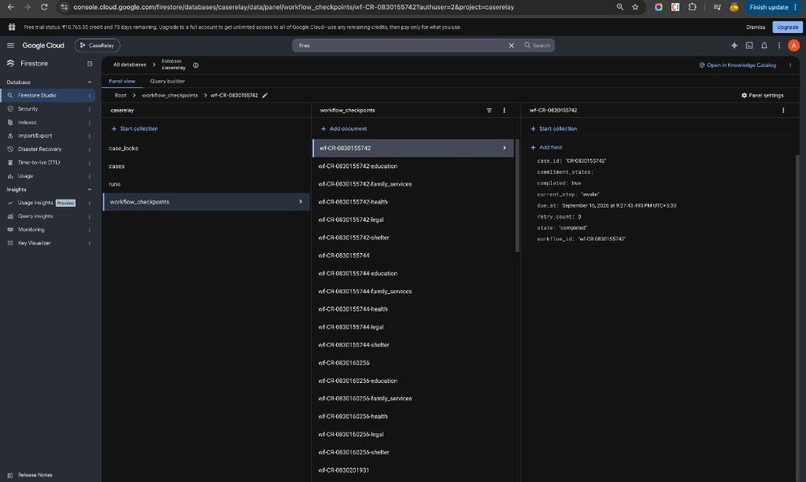806x482 pixels.
Task: Open notifications bell icon
Action: click(x=764, y=45)
